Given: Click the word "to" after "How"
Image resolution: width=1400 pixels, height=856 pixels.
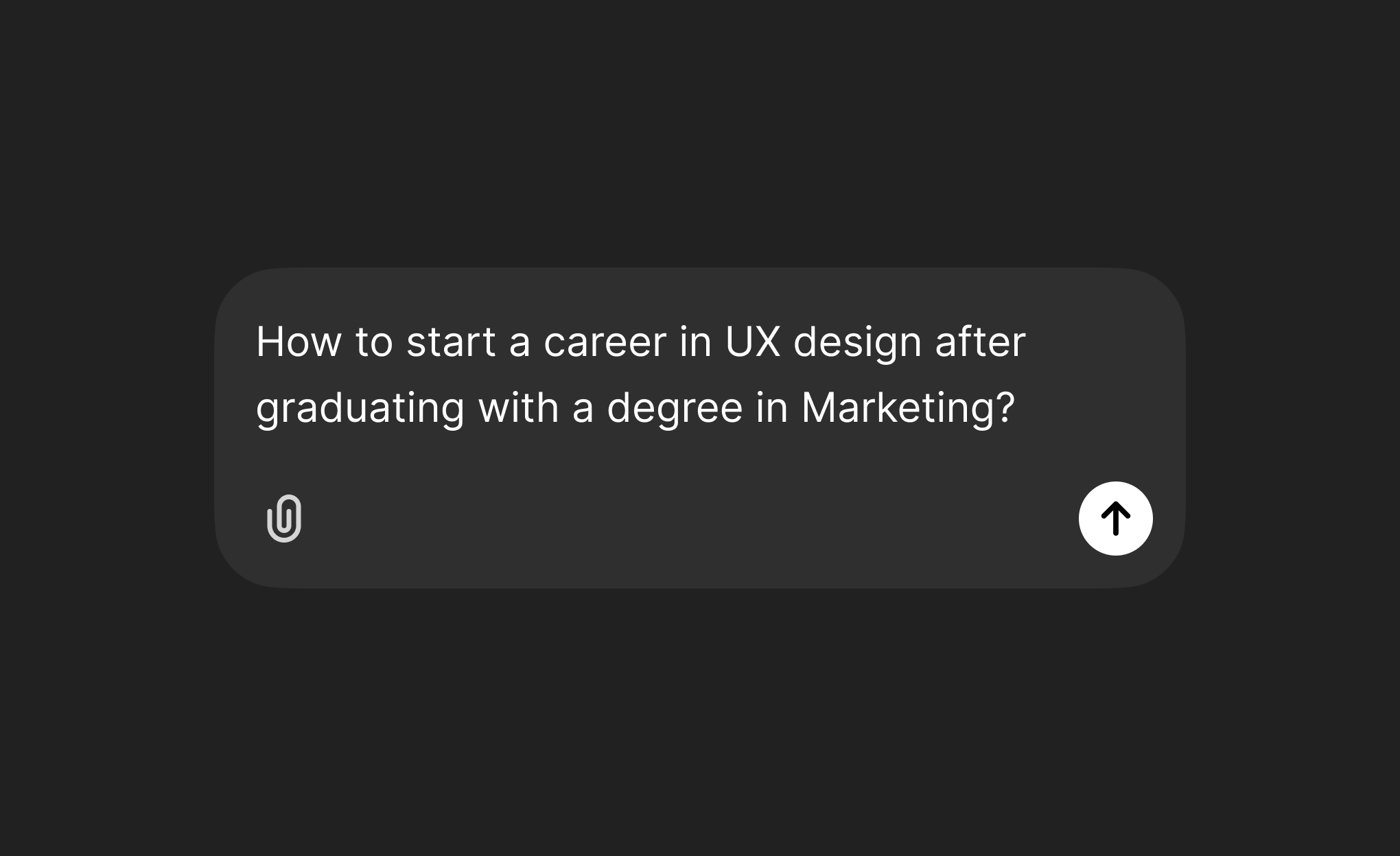Looking at the screenshot, I should click(x=374, y=342).
